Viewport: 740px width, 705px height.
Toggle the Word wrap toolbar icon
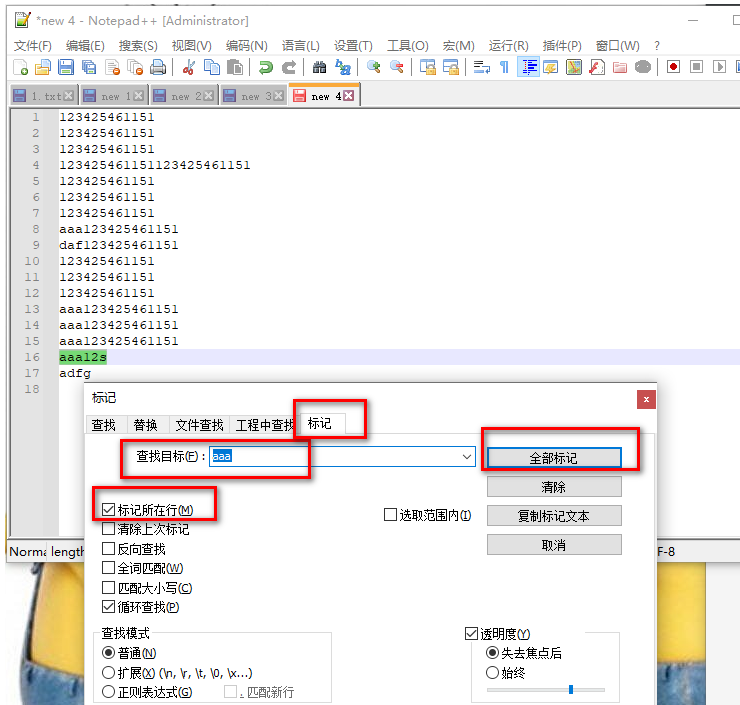click(x=481, y=67)
